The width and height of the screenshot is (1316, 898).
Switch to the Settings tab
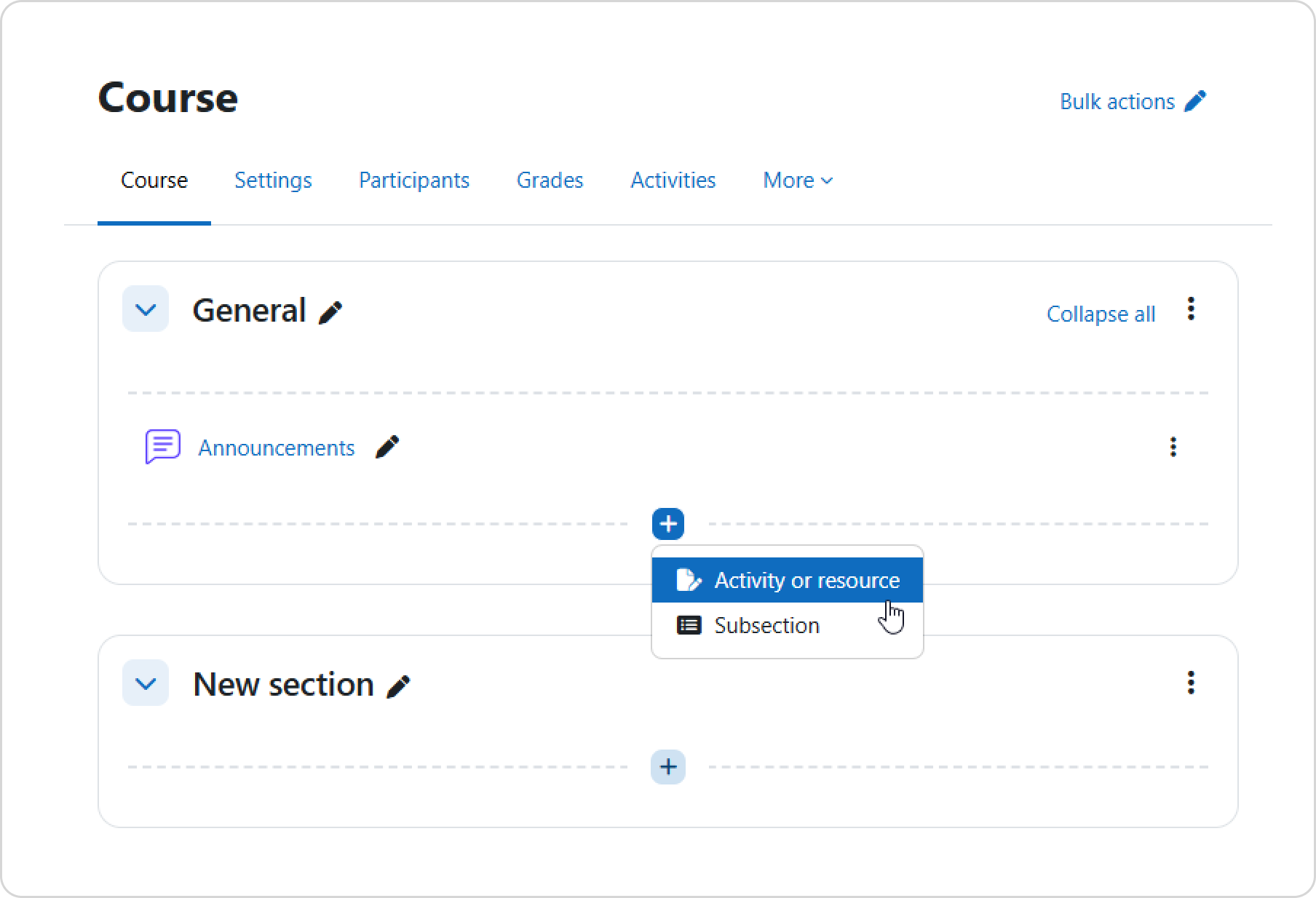tap(273, 180)
